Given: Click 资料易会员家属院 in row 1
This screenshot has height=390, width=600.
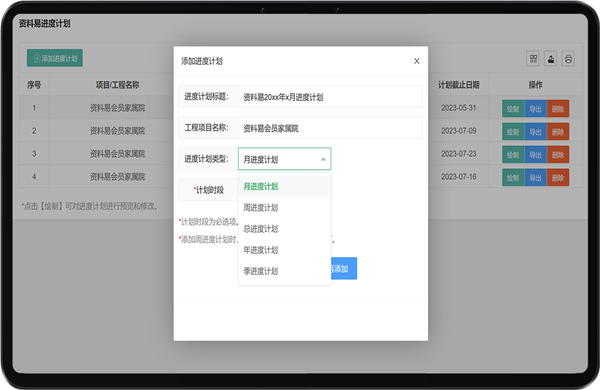Looking at the screenshot, I should point(117,108).
